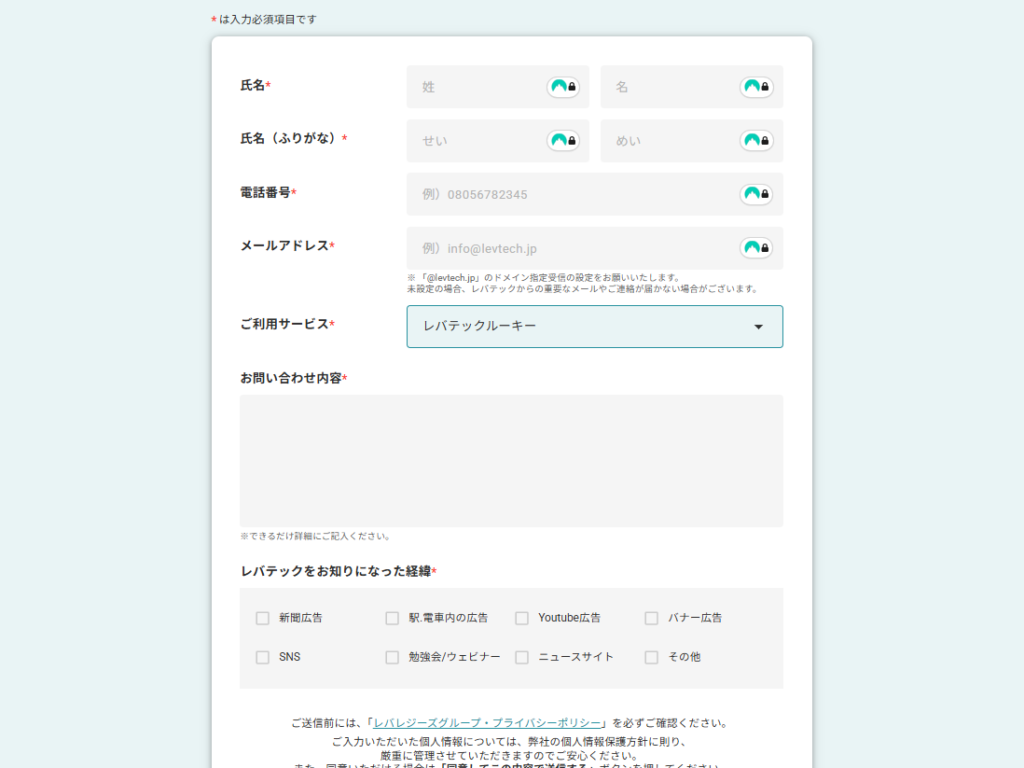Check the 新聞広告 checkbox
1024x768 pixels.
263,618
